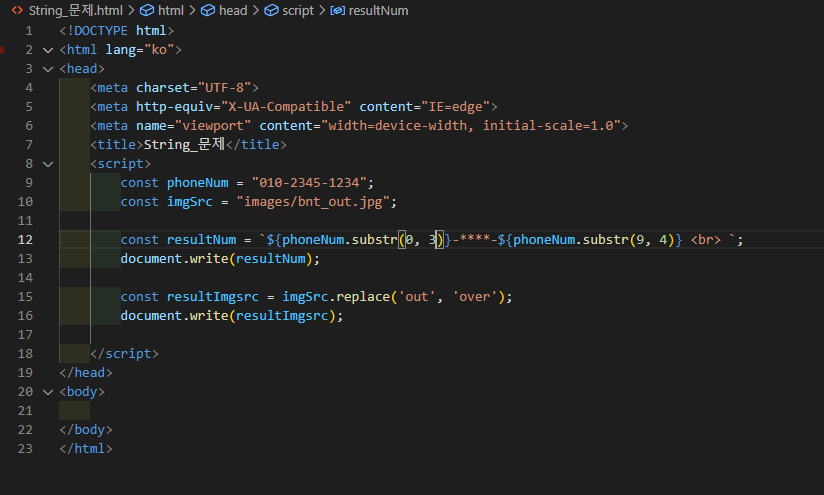
Task: Collapse the body tag fold on line 20
Action: (48, 393)
